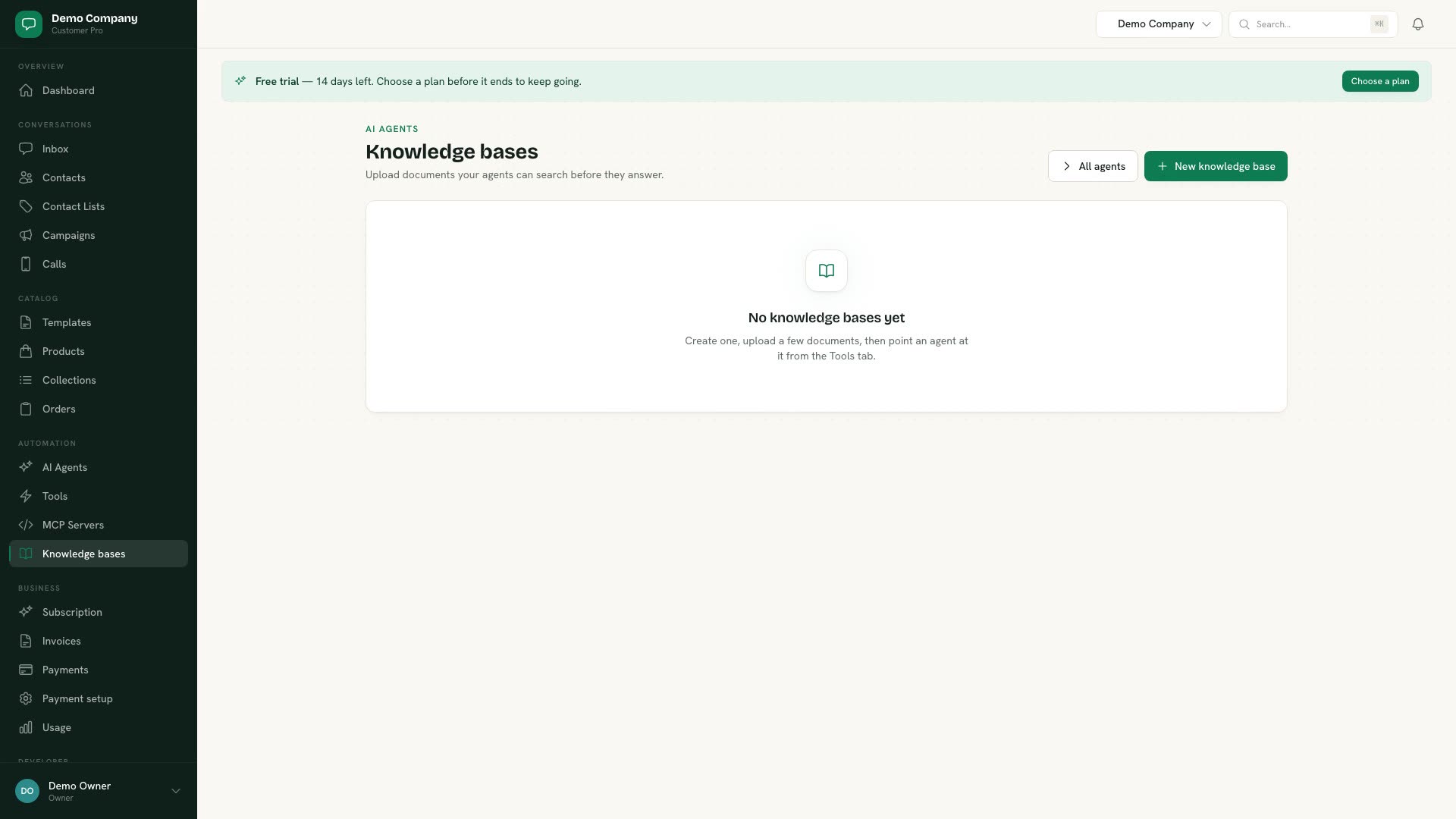Click the Demo Company chat logo icon

[29, 24]
